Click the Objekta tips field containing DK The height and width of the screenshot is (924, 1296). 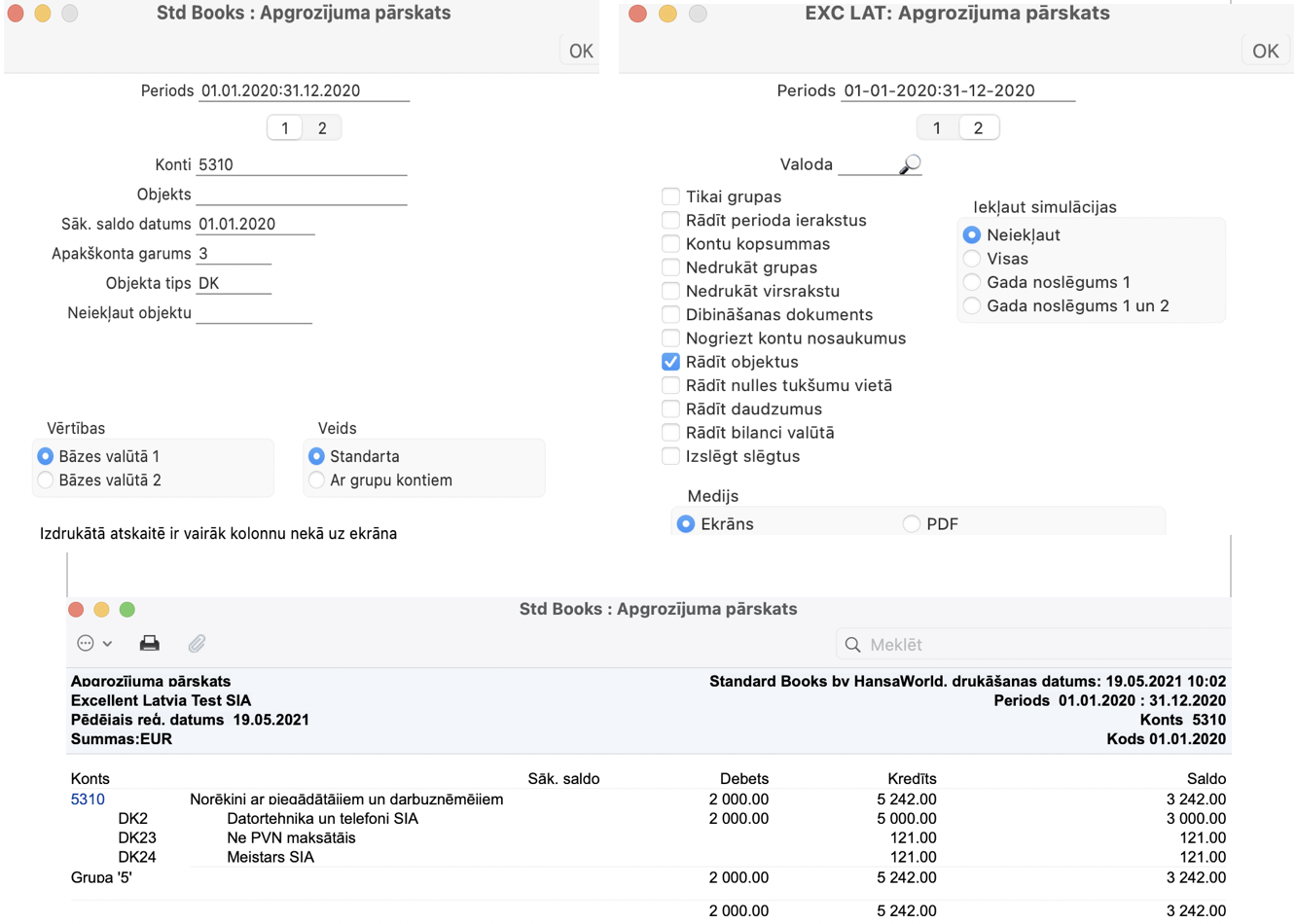(x=234, y=284)
